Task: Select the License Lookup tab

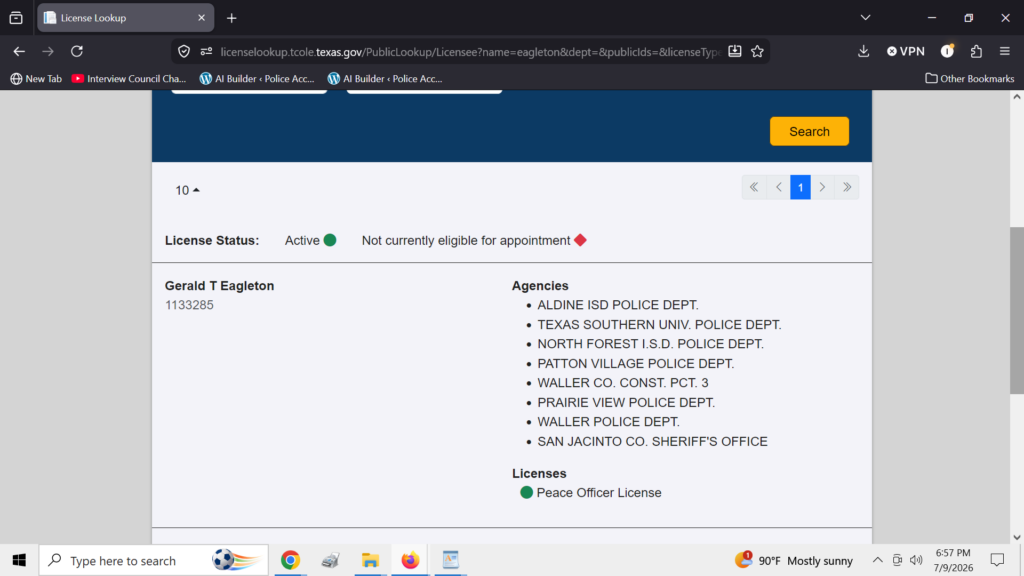Action: point(125,18)
